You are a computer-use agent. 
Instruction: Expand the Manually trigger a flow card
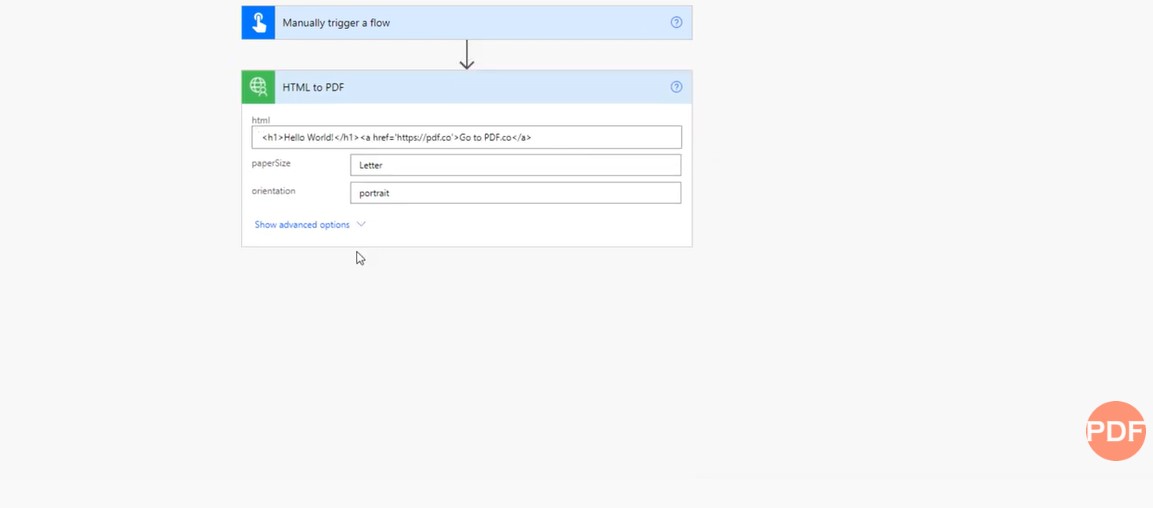click(x=467, y=23)
